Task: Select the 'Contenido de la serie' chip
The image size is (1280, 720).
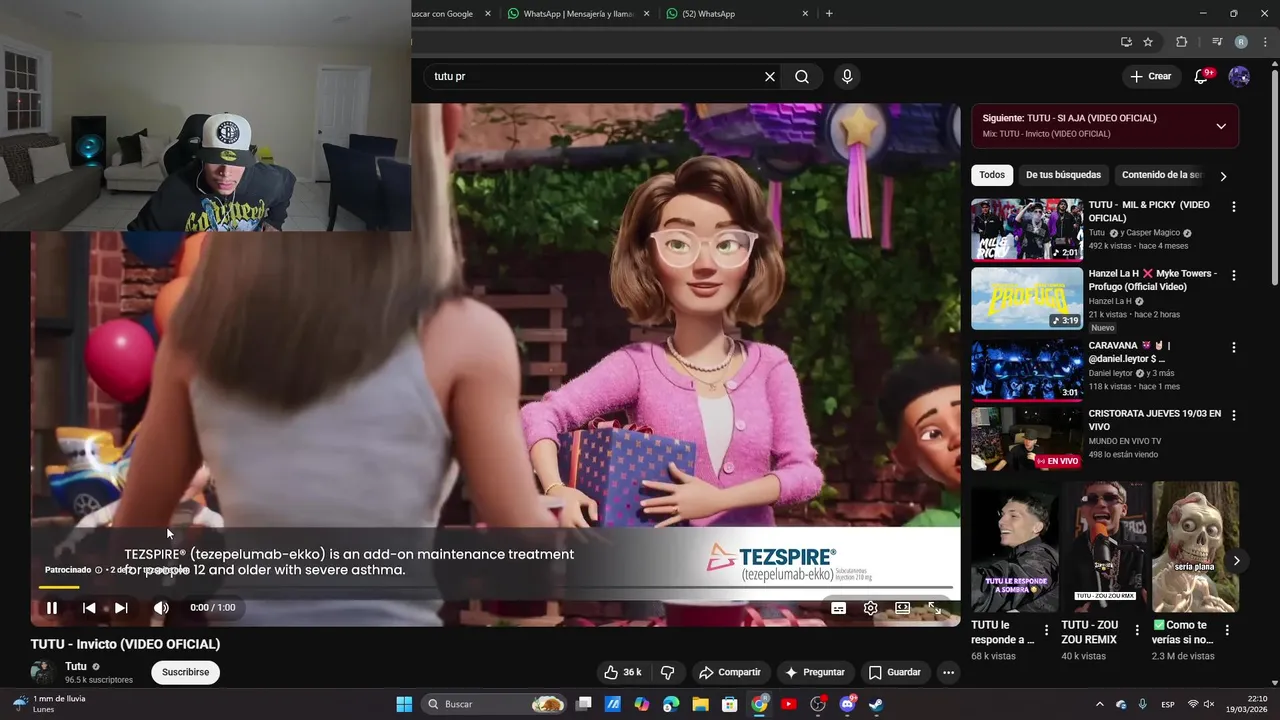Action: click(1161, 175)
